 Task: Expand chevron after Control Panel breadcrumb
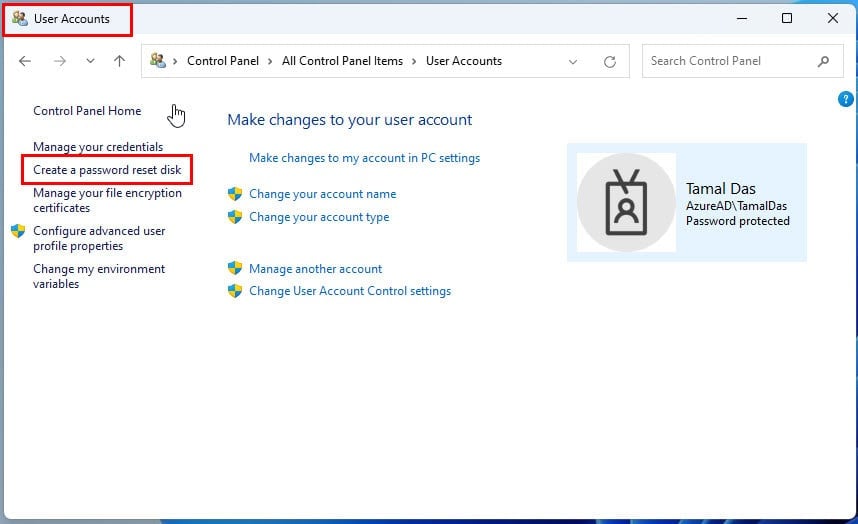[x=270, y=61]
